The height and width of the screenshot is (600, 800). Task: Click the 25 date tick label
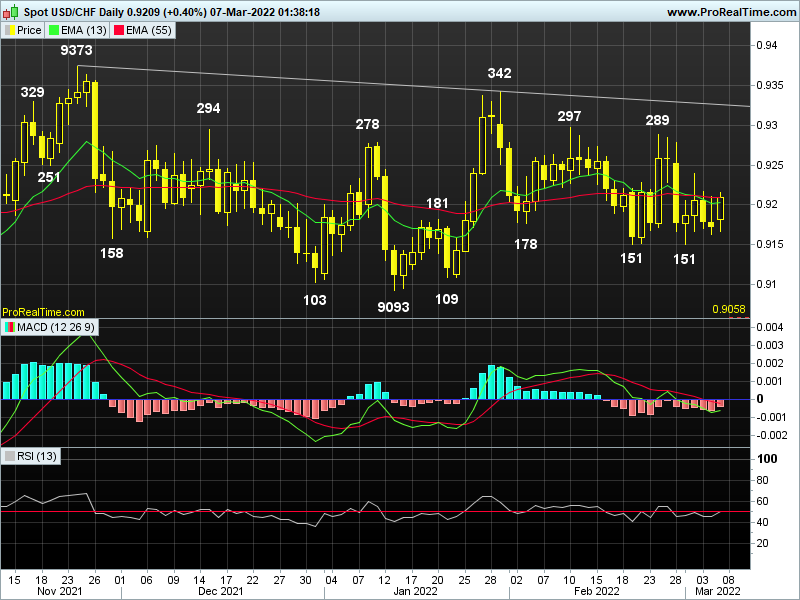point(464,580)
